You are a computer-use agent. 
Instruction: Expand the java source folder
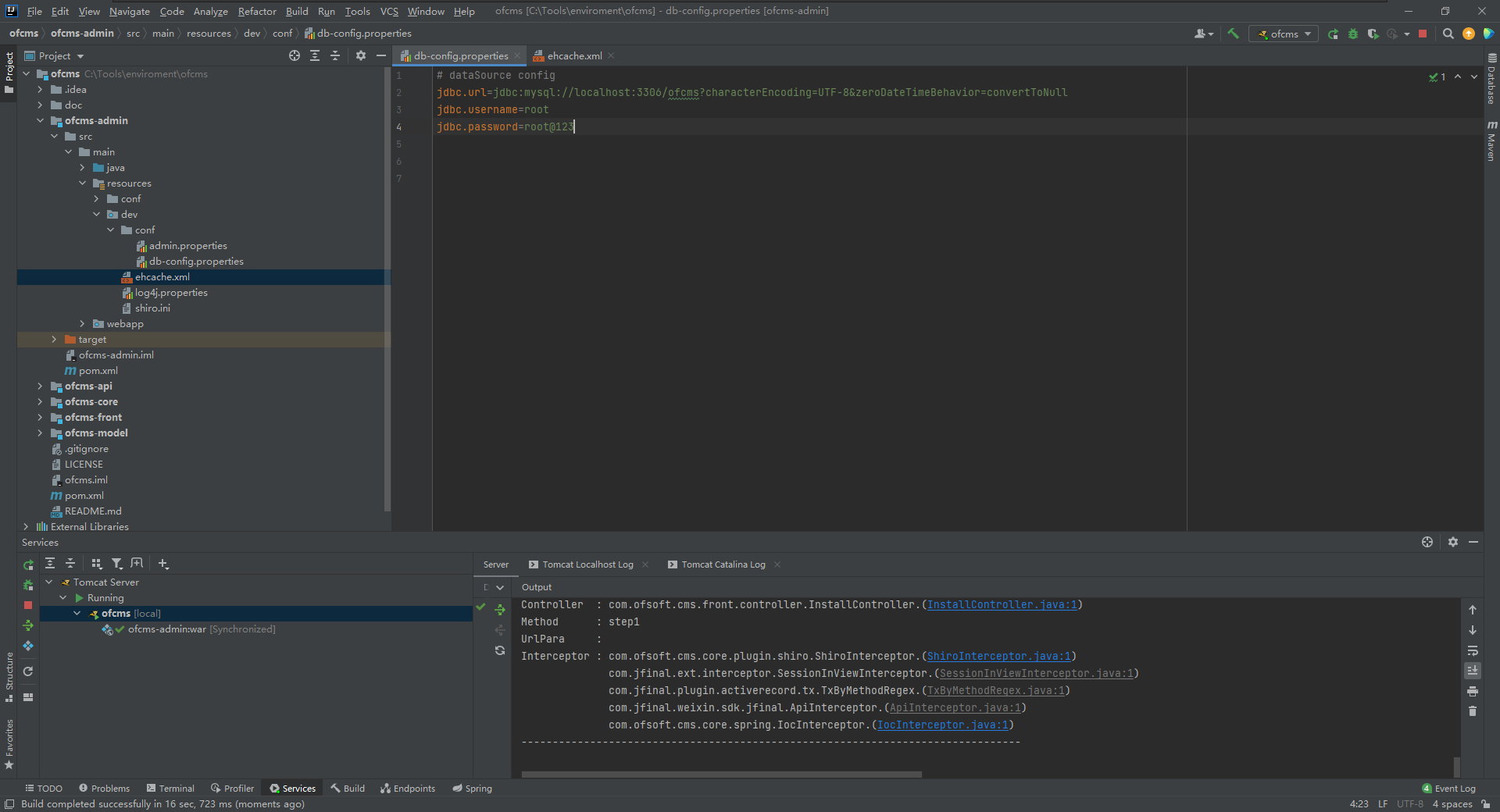pos(82,168)
